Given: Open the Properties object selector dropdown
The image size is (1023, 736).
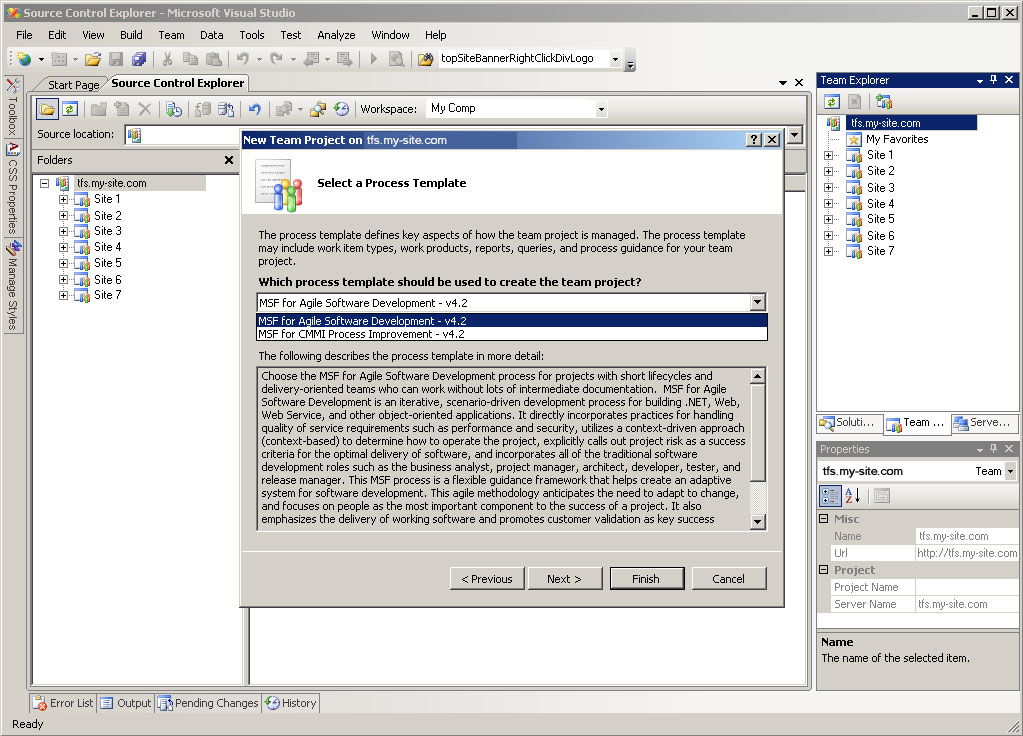Looking at the screenshot, I should pos(1011,471).
